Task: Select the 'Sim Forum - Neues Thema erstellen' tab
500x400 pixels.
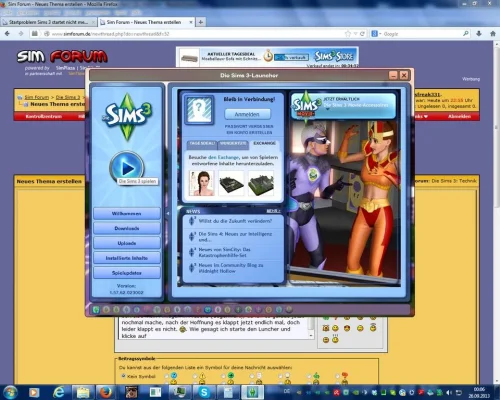Action: pyautogui.click(x=147, y=22)
